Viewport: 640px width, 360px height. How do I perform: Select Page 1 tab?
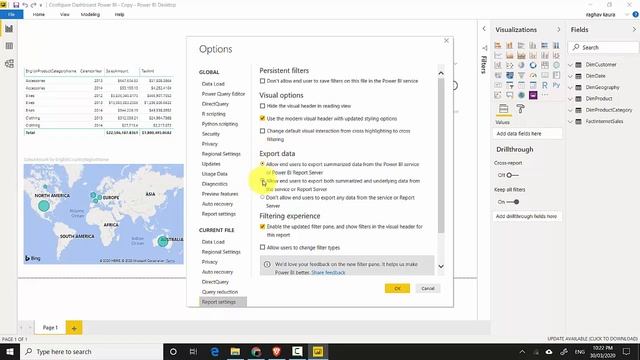50,327
